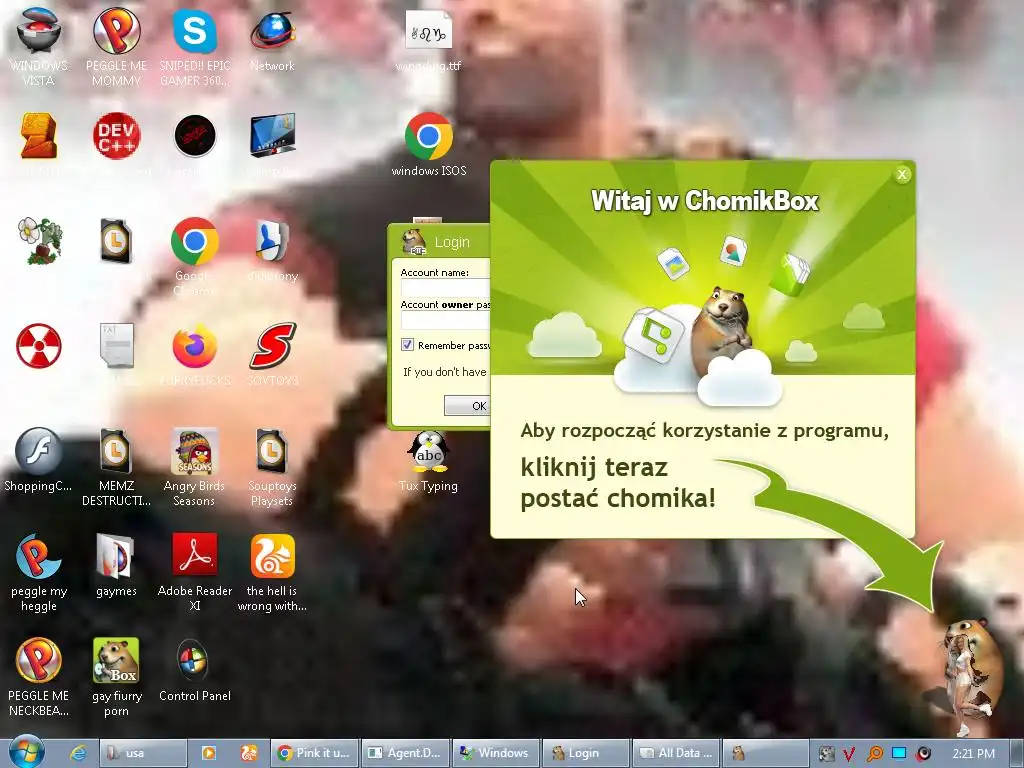Viewport: 1024px width, 768px height.
Task: Switch to the Pink it u... Chrome window
Action: 315,753
